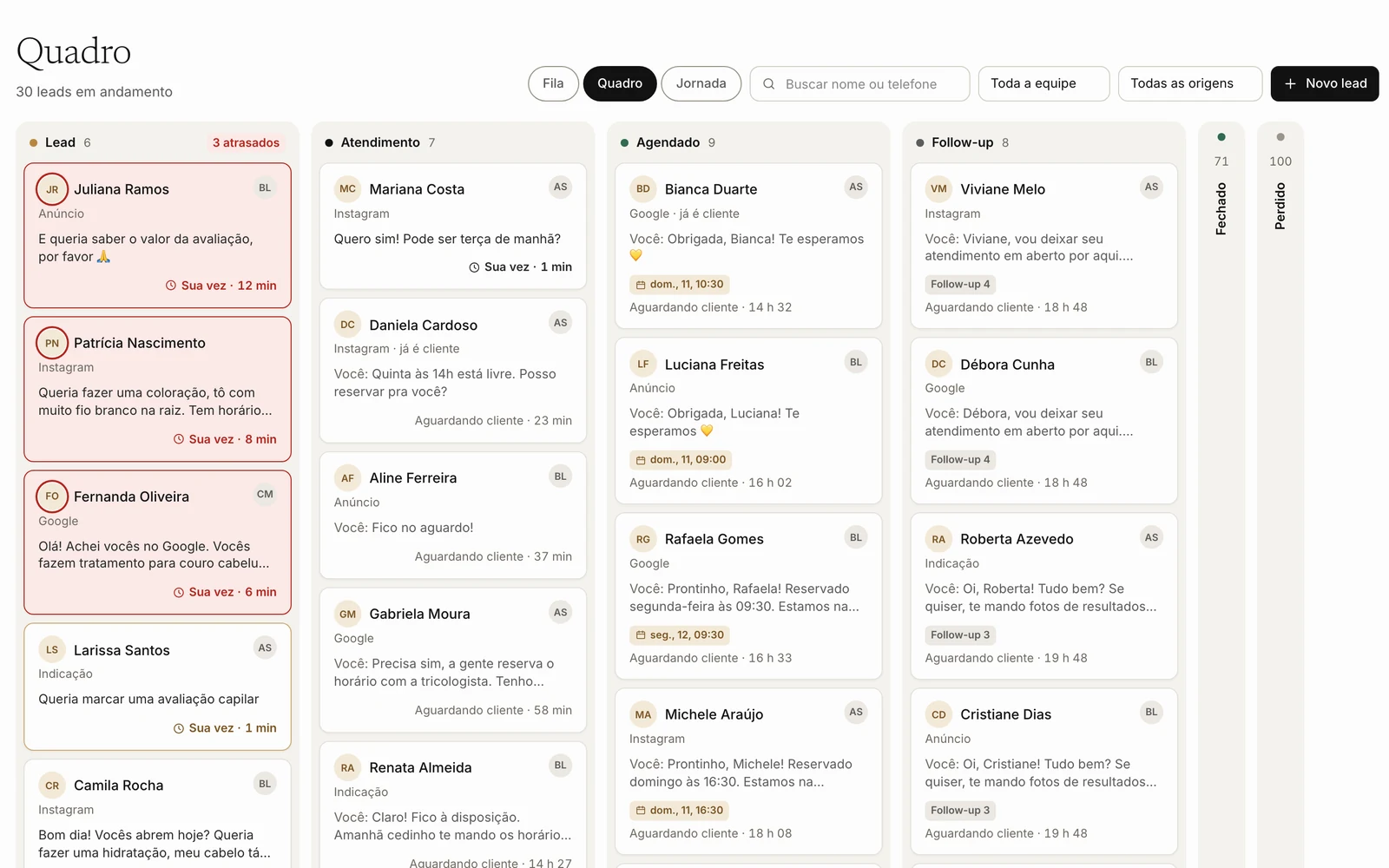Open the Jornada view tab
1389x868 pixels.
(701, 83)
